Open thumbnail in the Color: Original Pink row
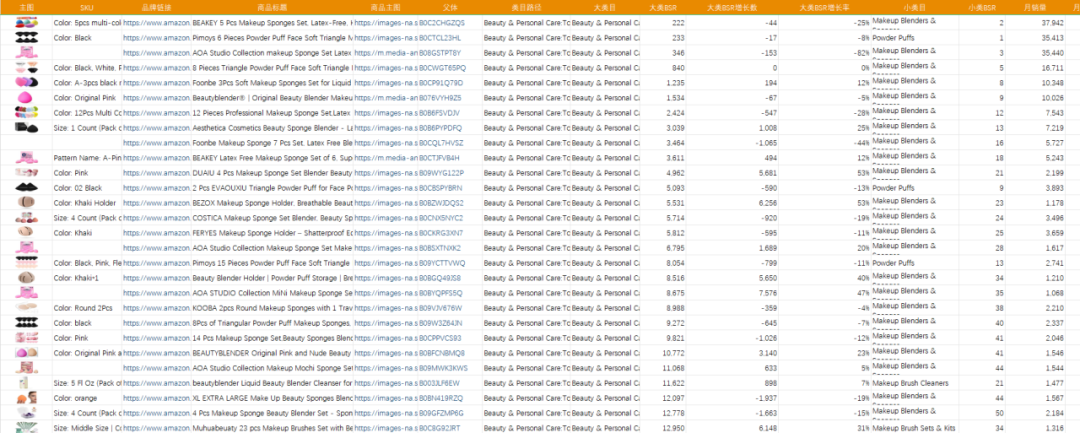Screen dimensions: 1080x433 [26, 98]
